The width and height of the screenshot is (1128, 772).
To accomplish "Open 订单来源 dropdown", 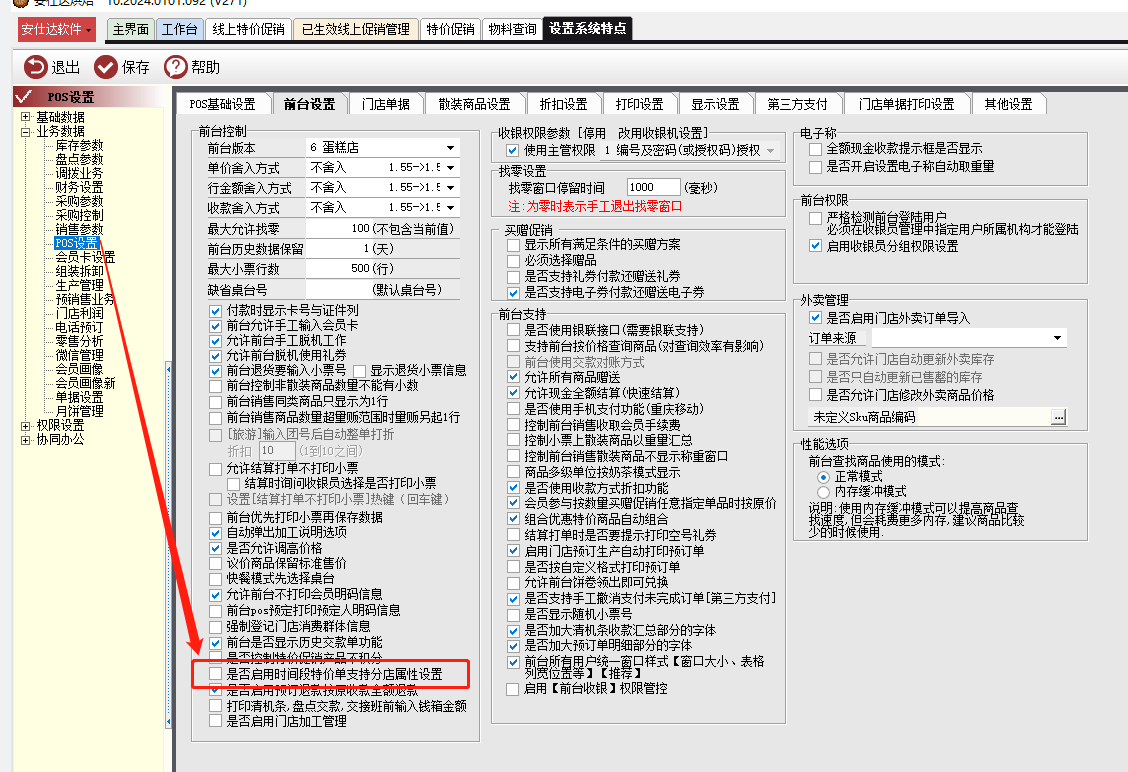I will [1057, 338].
